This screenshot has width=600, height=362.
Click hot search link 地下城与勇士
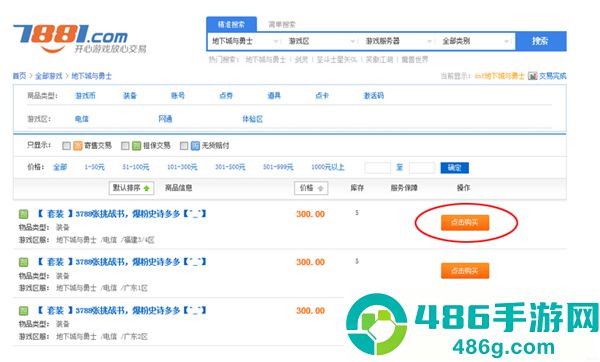click(265, 60)
